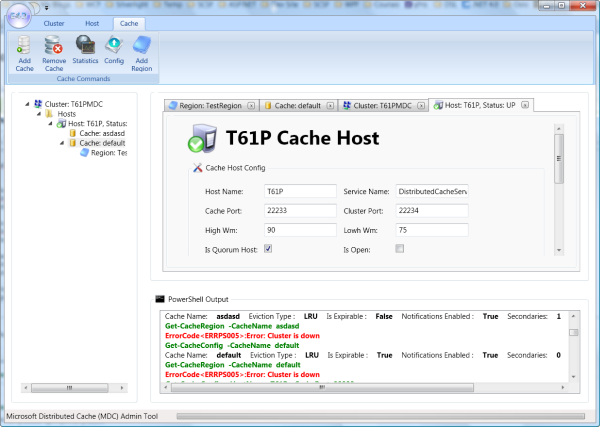This screenshot has height=427, width=600.
Task: Open the Cluster: T61PMDC document tab
Action: tap(382, 105)
